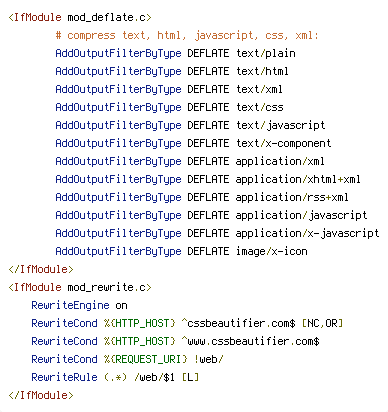
Task: Select the application/javascript MIME type
Action: pos(301,215)
